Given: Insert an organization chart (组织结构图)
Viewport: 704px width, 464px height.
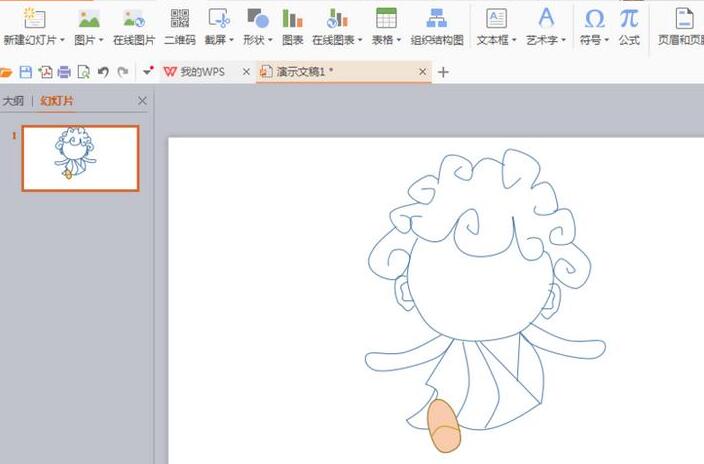Looking at the screenshot, I should pyautogui.click(x=437, y=27).
